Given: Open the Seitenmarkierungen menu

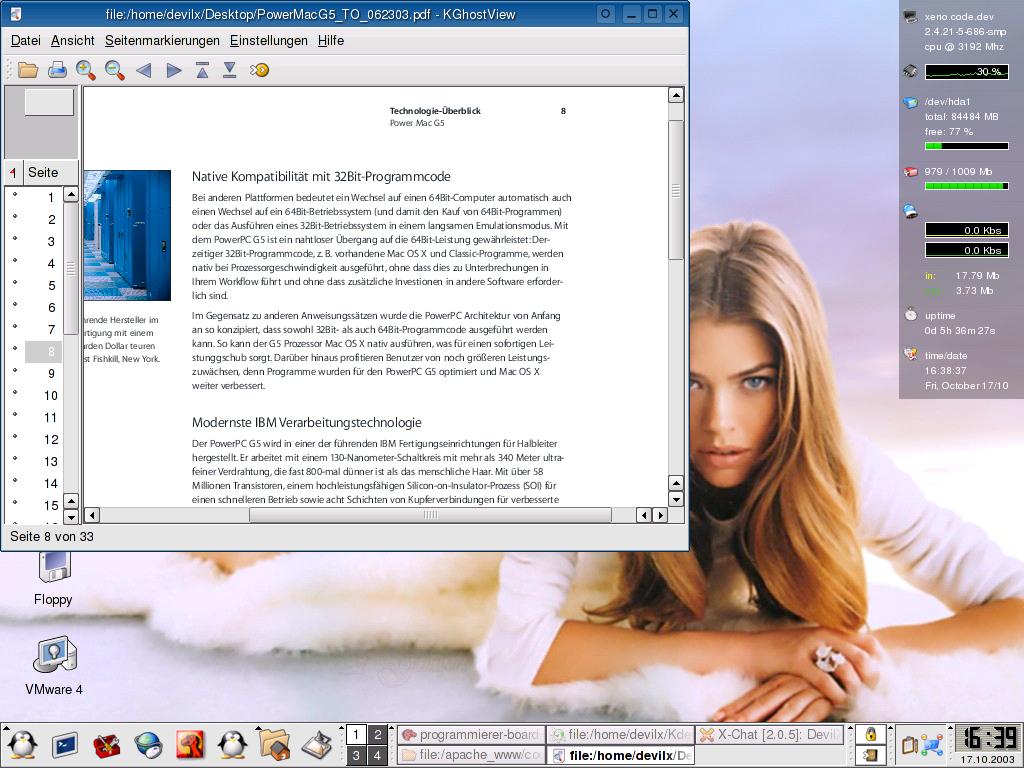Looking at the screenshot, I should (162, 40).
